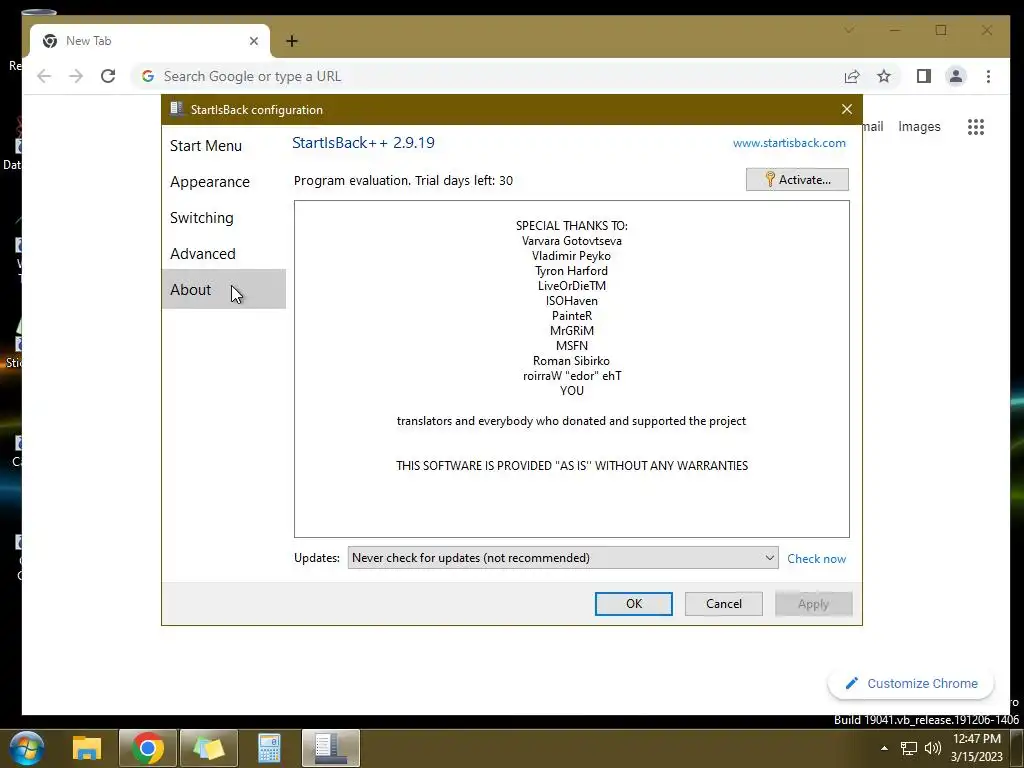Click the Google icon in address bar
The width and height of the screenshot is (1024, 768).
pyautogui.click(x=148, y=76)
